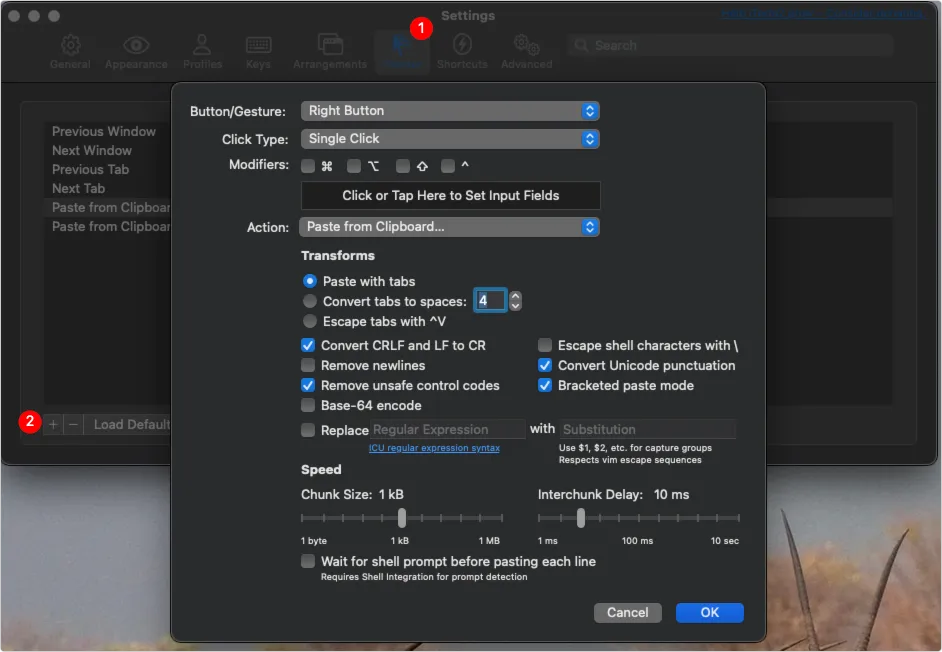
Task: Uncheck Remove unsafe control codes
Action: coord(308,385)
